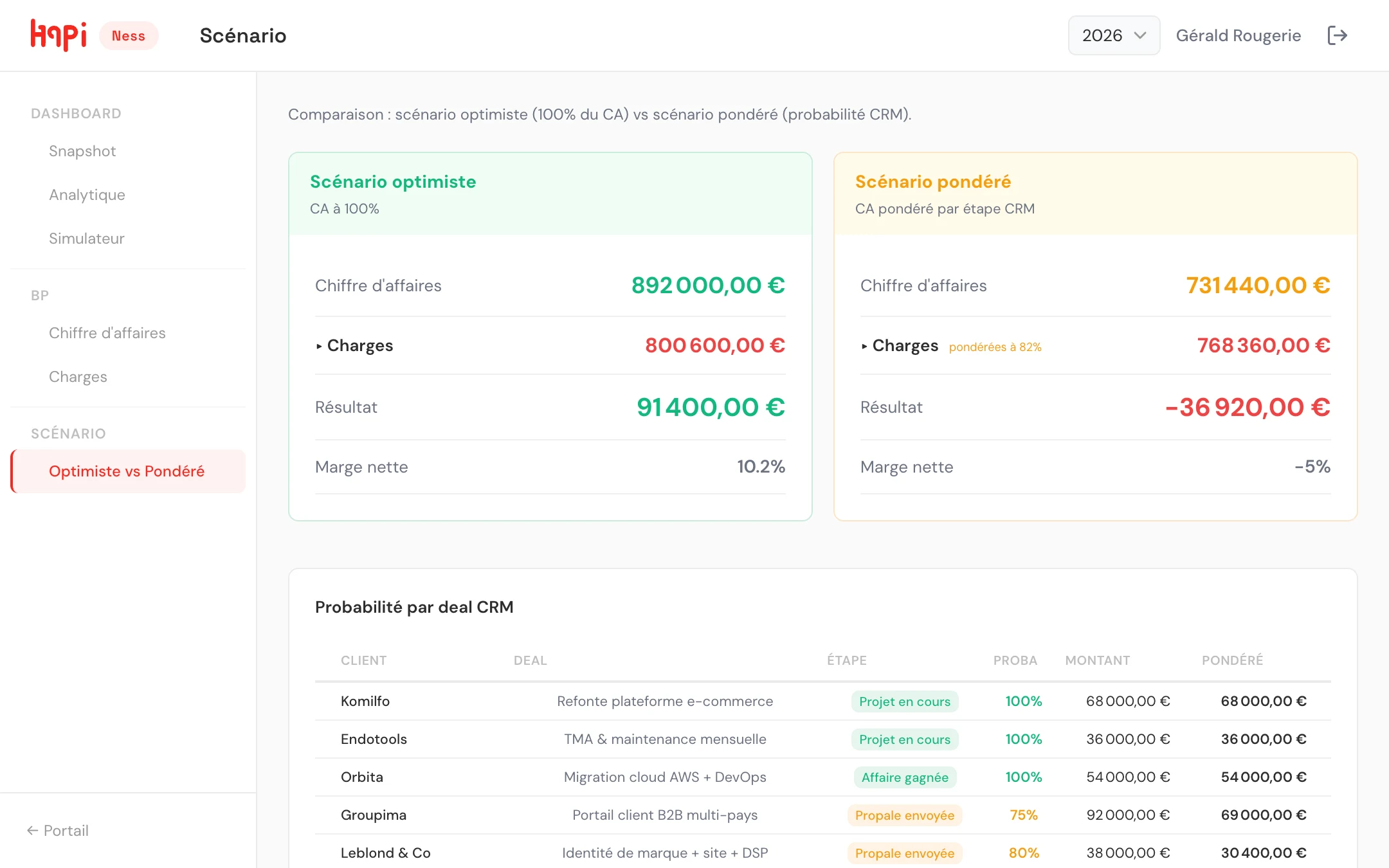Click the 92 000,00 € Groupima montant

(1128, 815)
